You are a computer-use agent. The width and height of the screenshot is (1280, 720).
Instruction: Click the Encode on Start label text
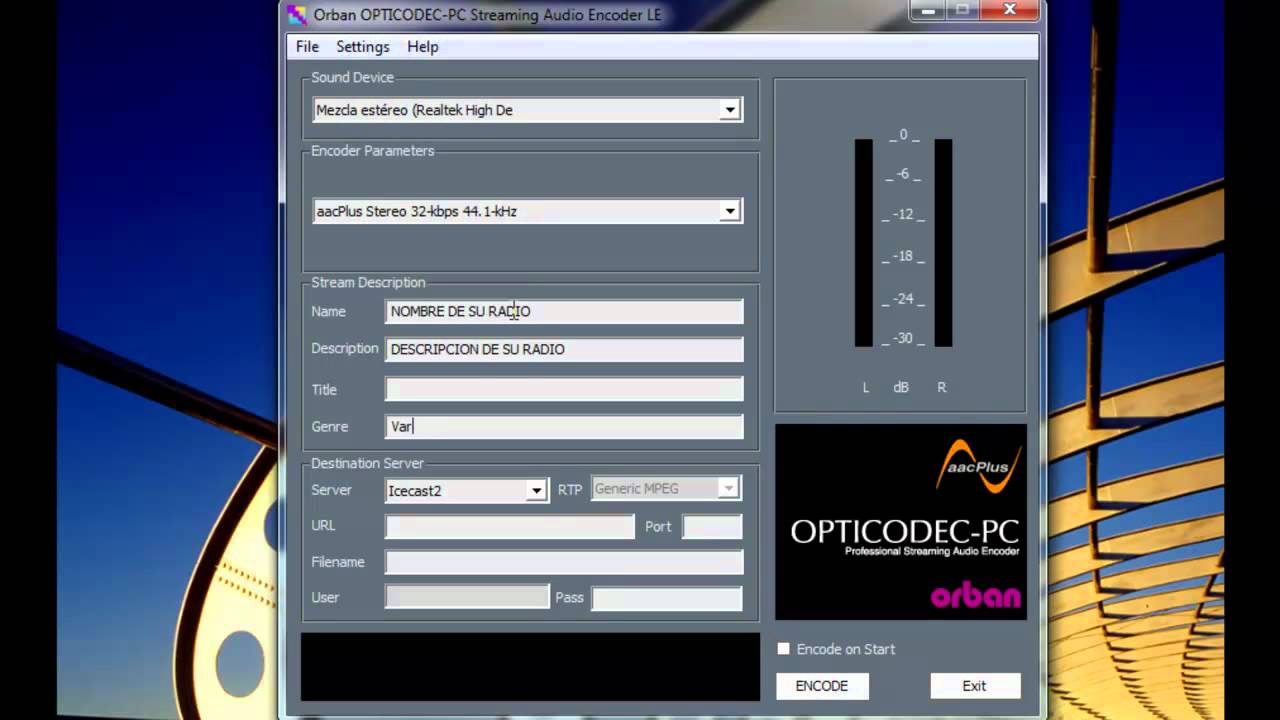coord(846,649)
